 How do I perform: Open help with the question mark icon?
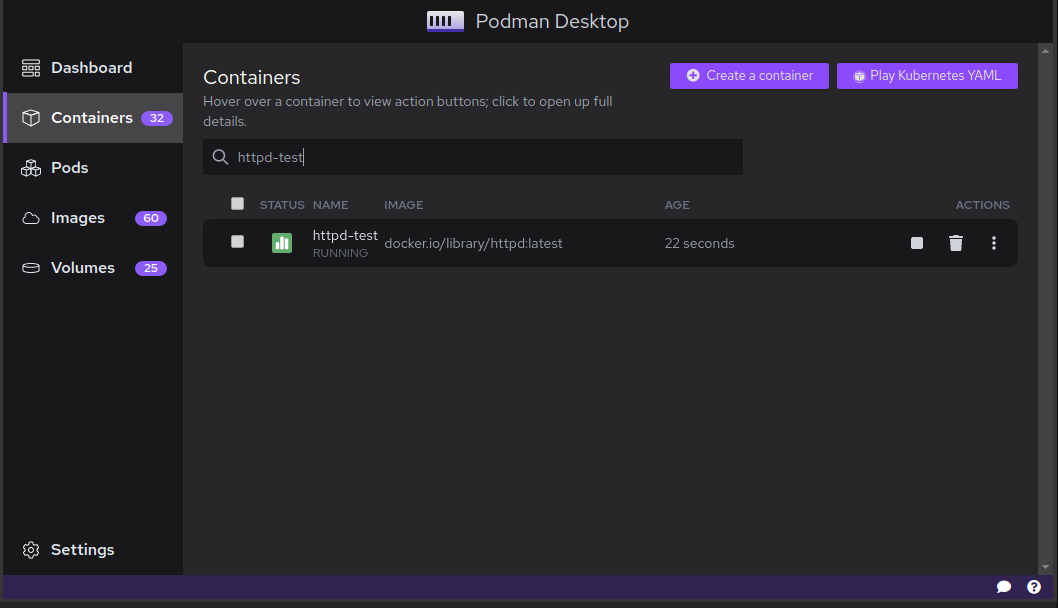pos(1034,587)
